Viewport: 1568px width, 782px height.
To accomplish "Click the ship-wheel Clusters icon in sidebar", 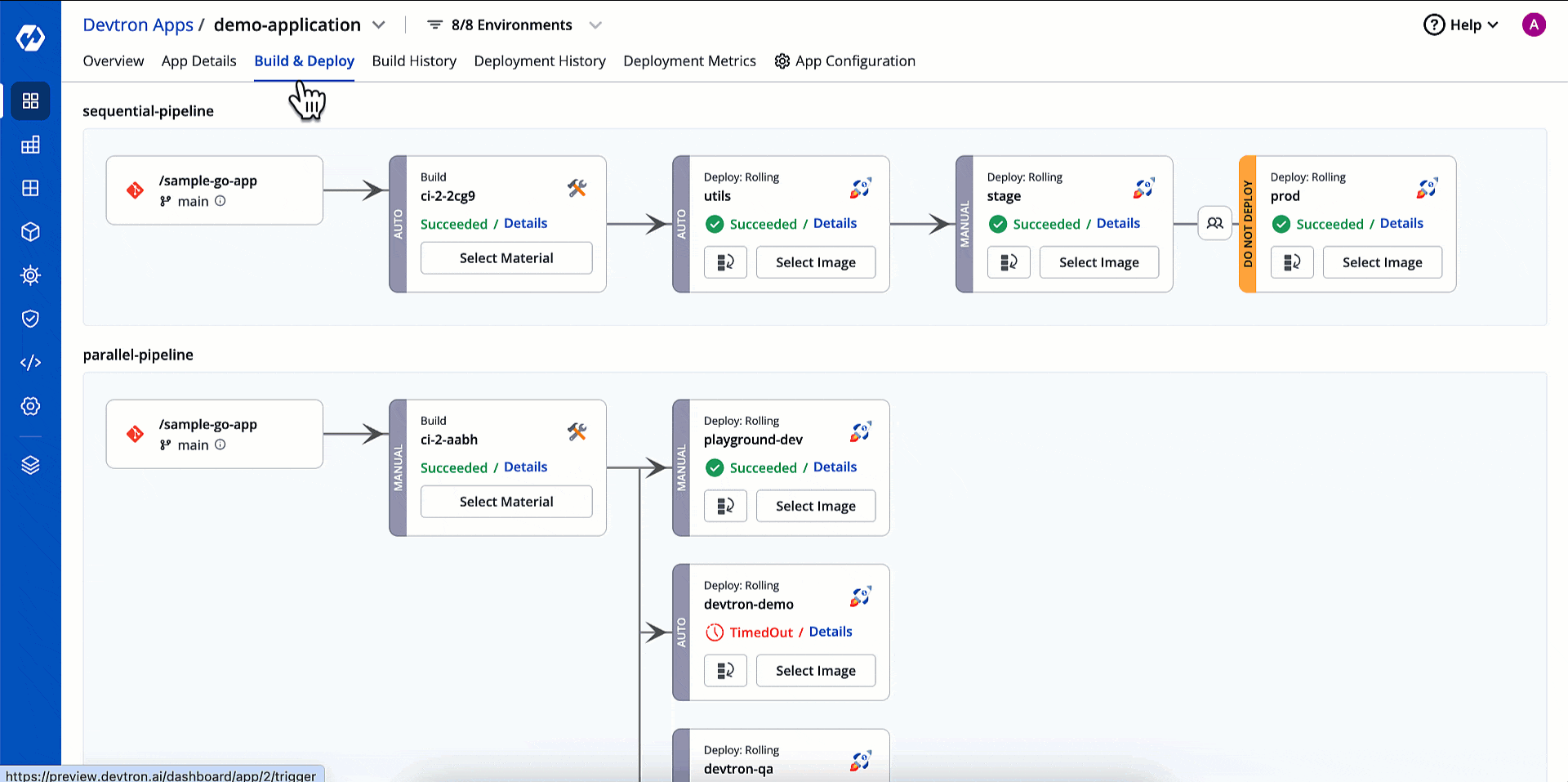I will point(30,275).
